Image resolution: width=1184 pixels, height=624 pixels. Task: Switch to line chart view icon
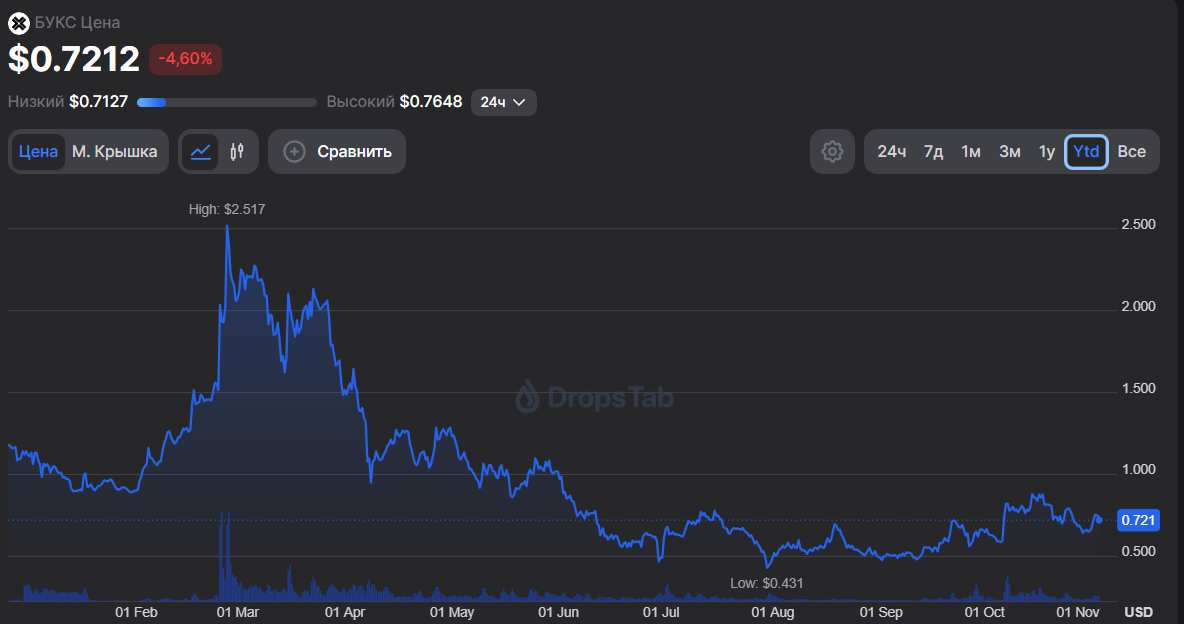pos(201,152)
